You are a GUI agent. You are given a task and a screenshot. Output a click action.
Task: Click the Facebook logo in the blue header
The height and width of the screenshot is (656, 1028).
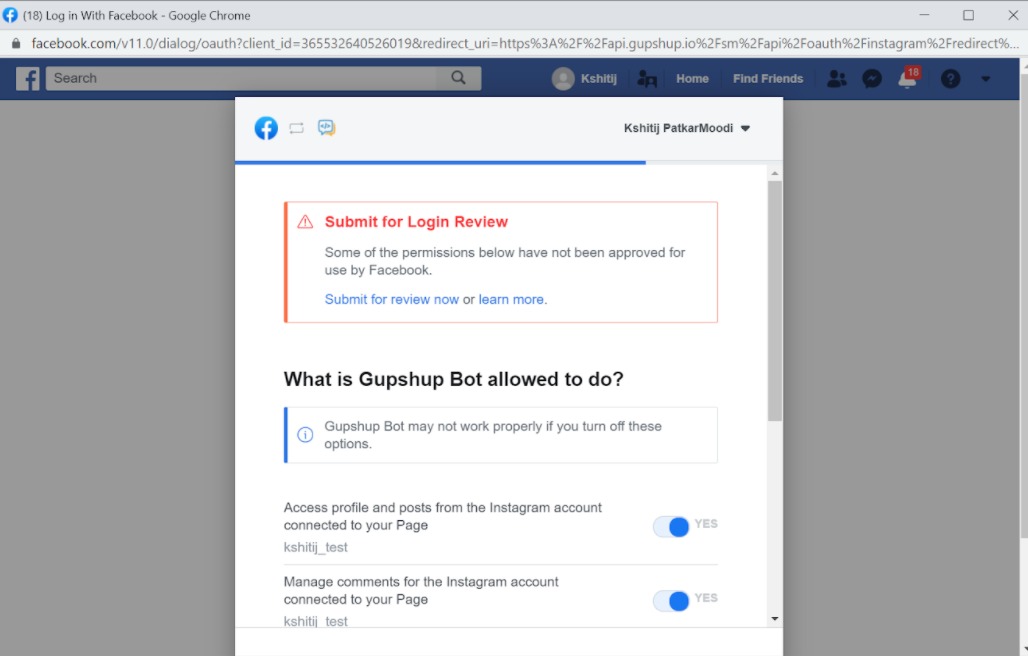coord(28,79)
